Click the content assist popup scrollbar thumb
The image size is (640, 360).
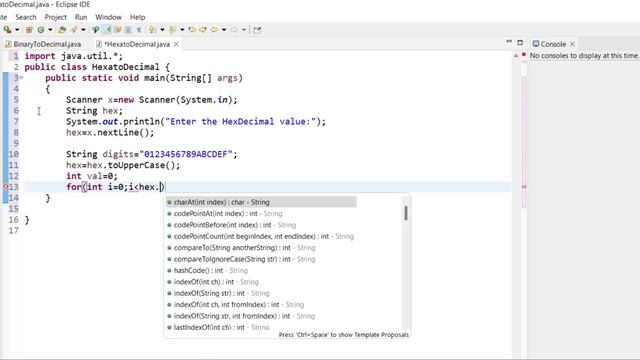(406, 213)
